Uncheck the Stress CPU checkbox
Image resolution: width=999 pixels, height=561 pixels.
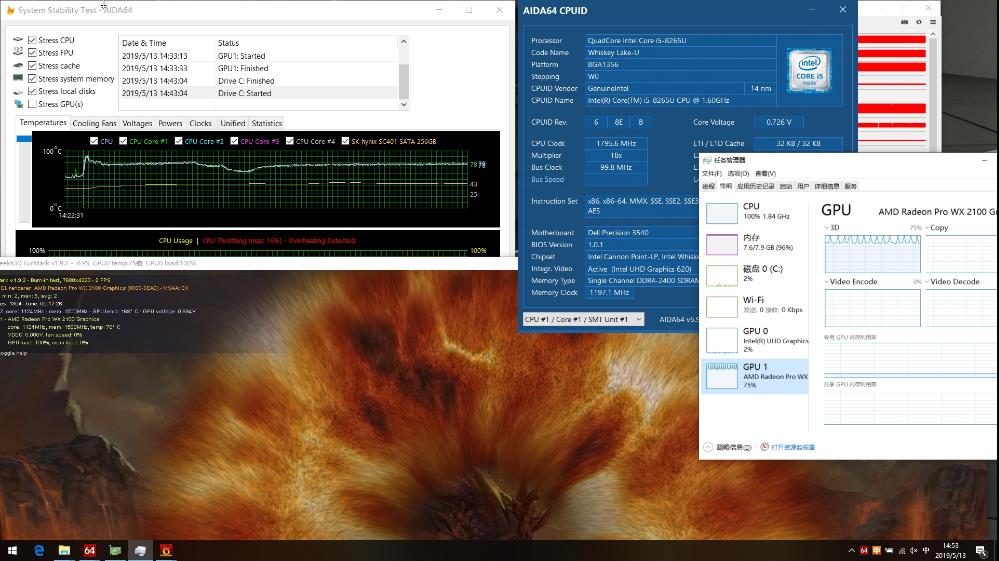(33, 40)
